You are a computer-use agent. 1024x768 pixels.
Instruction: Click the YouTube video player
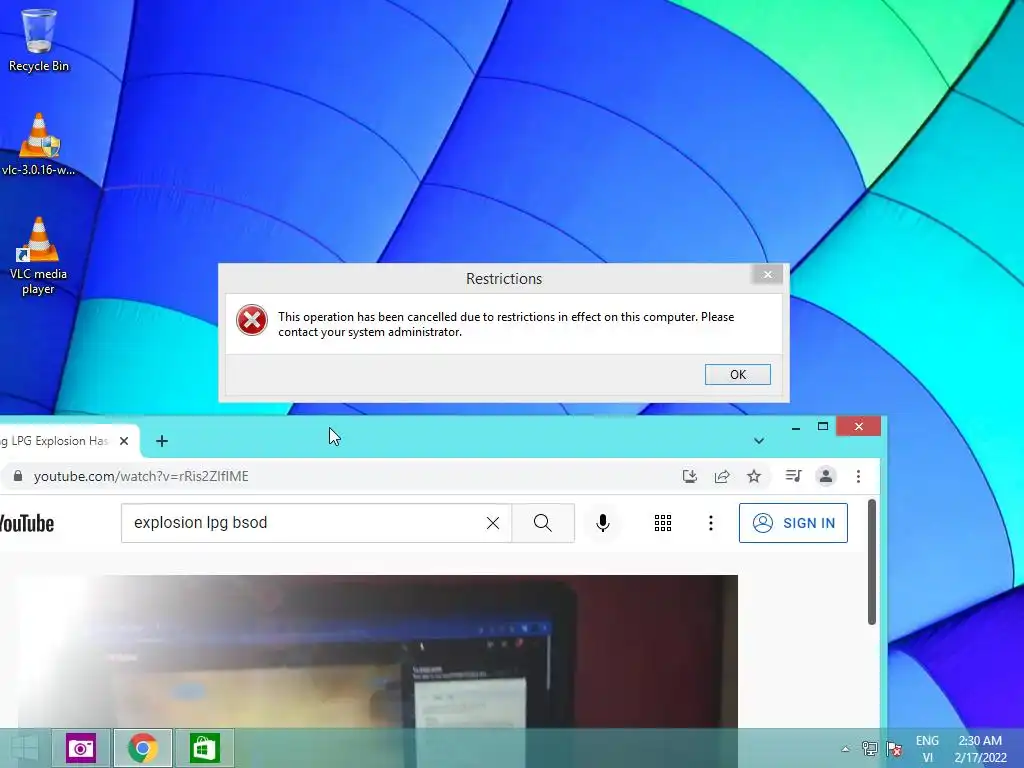(377, 651)
